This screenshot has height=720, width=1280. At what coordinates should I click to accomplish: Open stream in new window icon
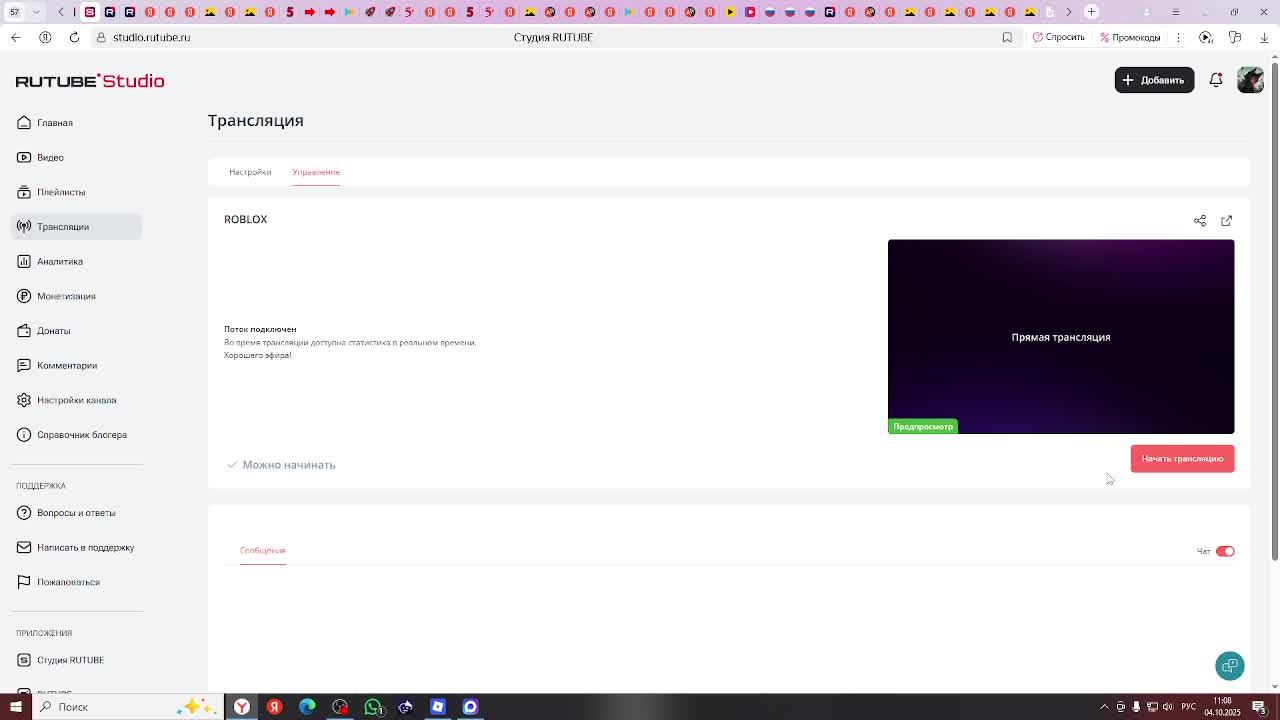(1227, 220)
